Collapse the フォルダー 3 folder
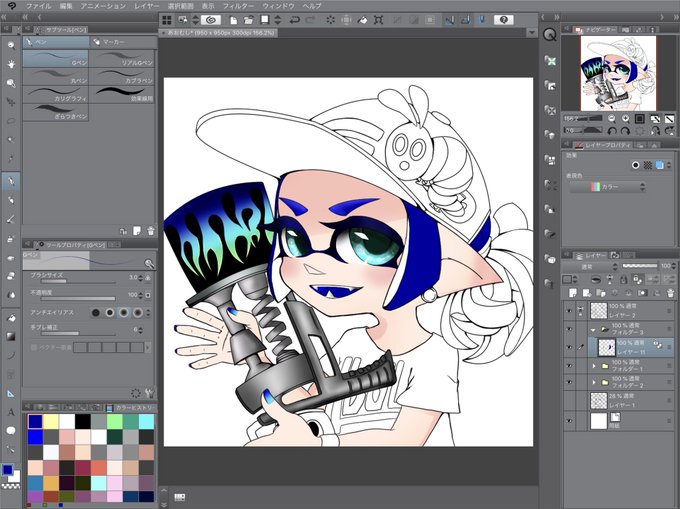Screen dimensions: 680x509 pyautogui.click(x=593, y=330)
